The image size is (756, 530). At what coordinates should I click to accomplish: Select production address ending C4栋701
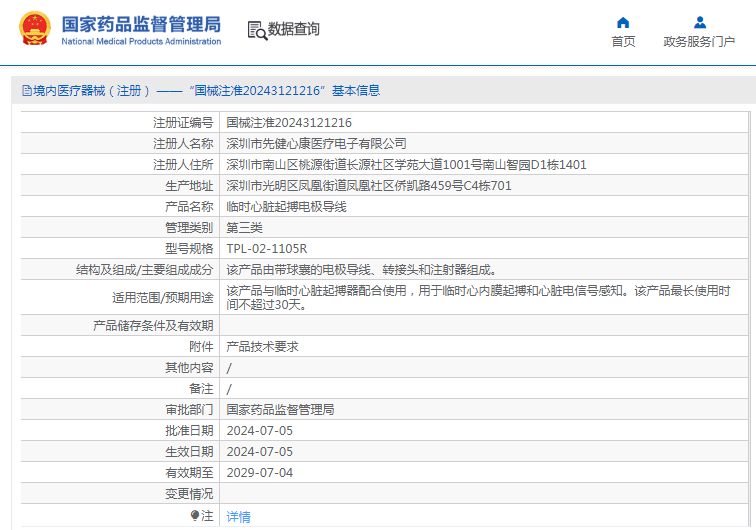coord(369,186)
